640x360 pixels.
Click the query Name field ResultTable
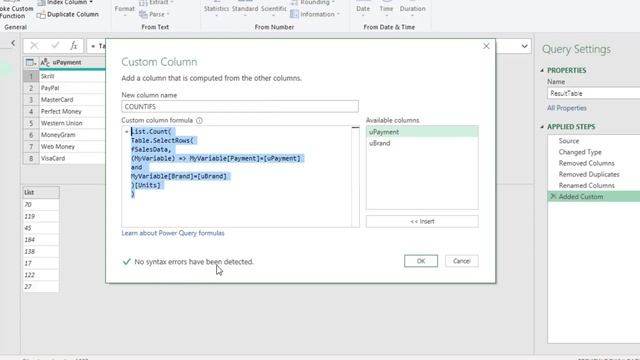point(593,93)
